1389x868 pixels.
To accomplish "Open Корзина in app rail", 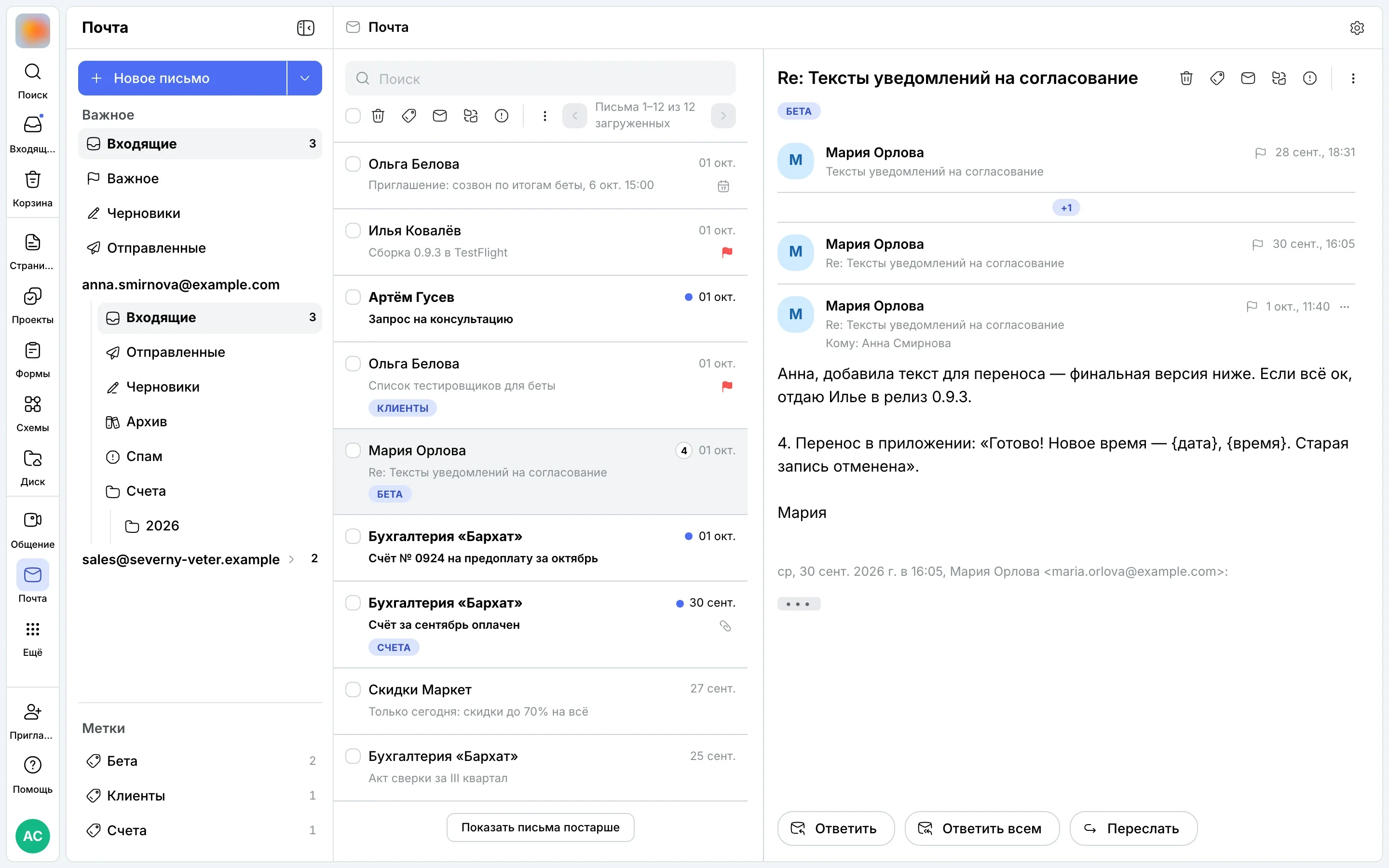I will coord(33,189).
